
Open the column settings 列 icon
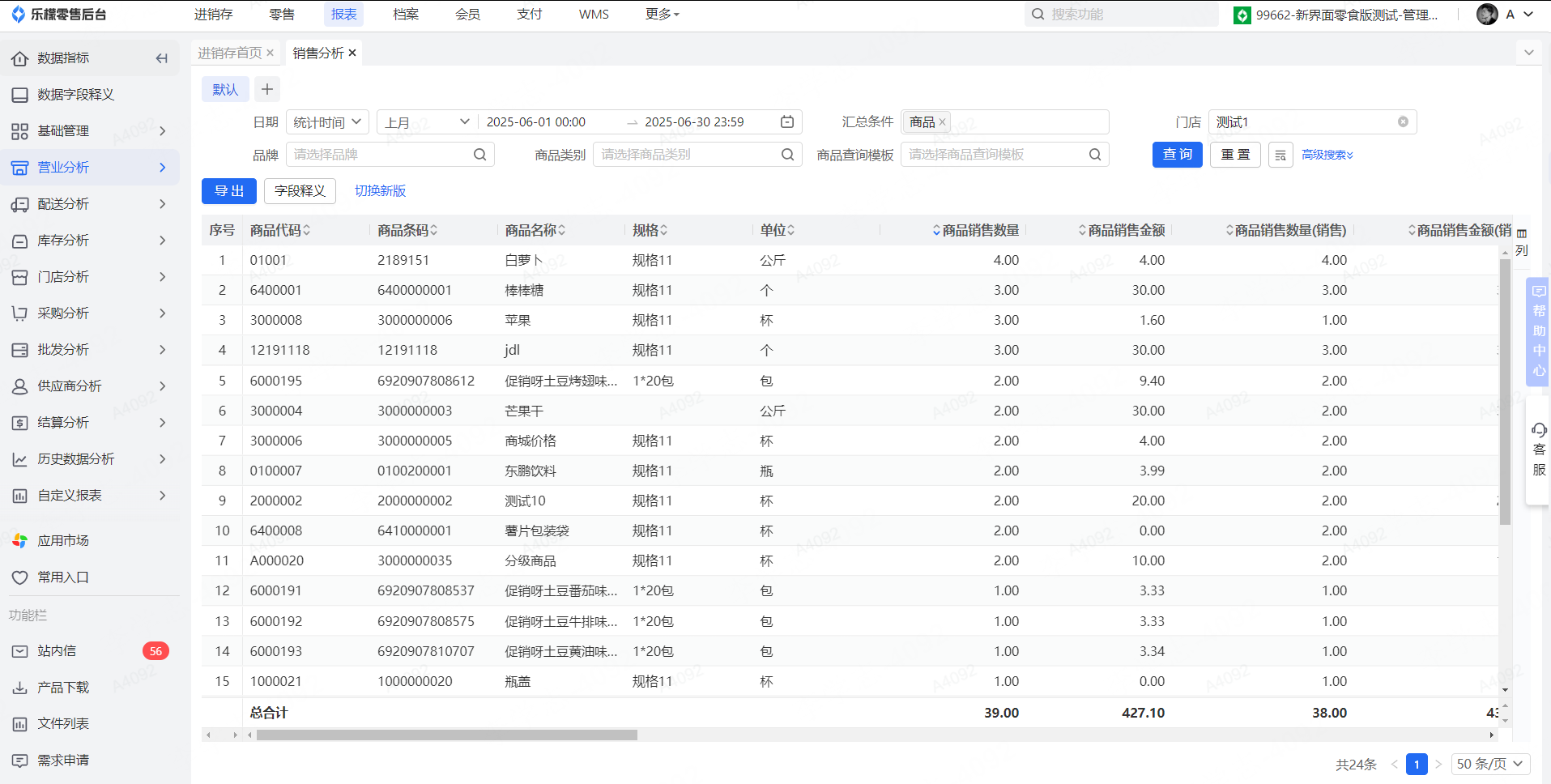[x=1522, y=241]
